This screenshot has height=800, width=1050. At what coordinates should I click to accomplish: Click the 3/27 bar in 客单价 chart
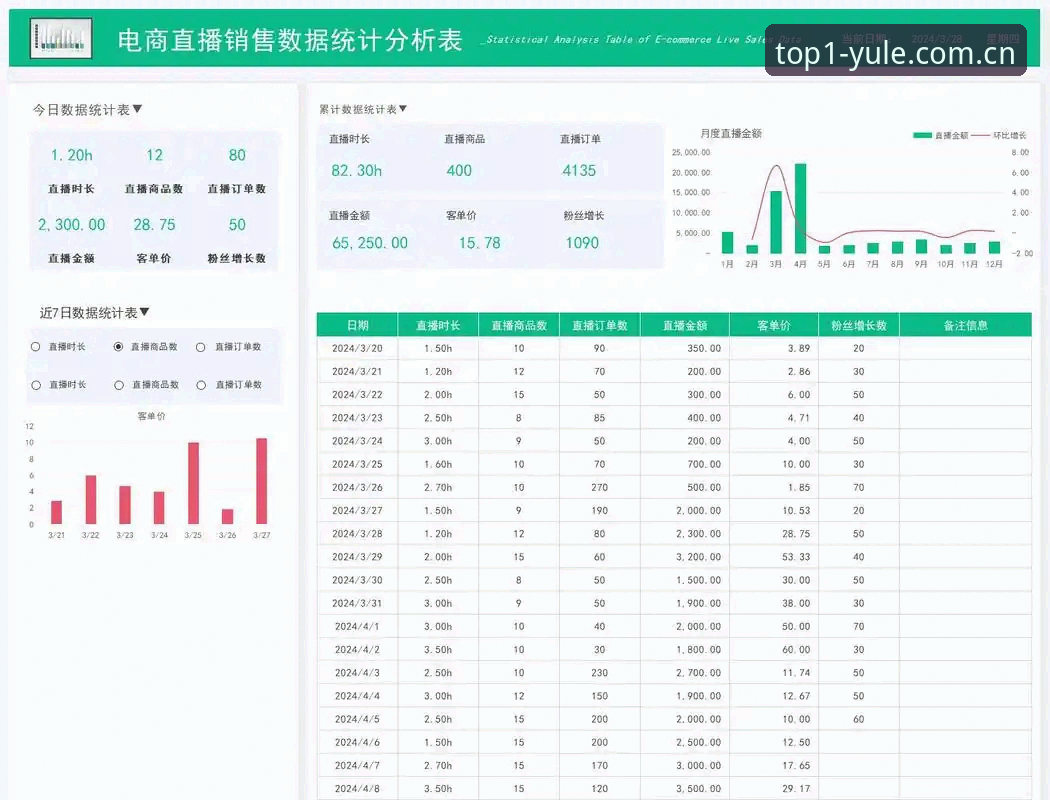click(x=262, y=481)
